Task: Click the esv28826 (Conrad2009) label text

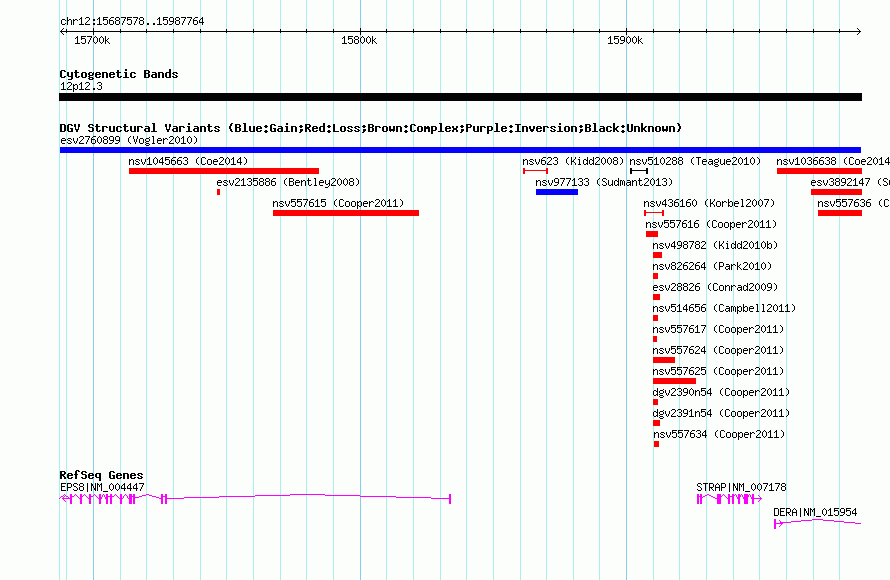Action: 715,287
